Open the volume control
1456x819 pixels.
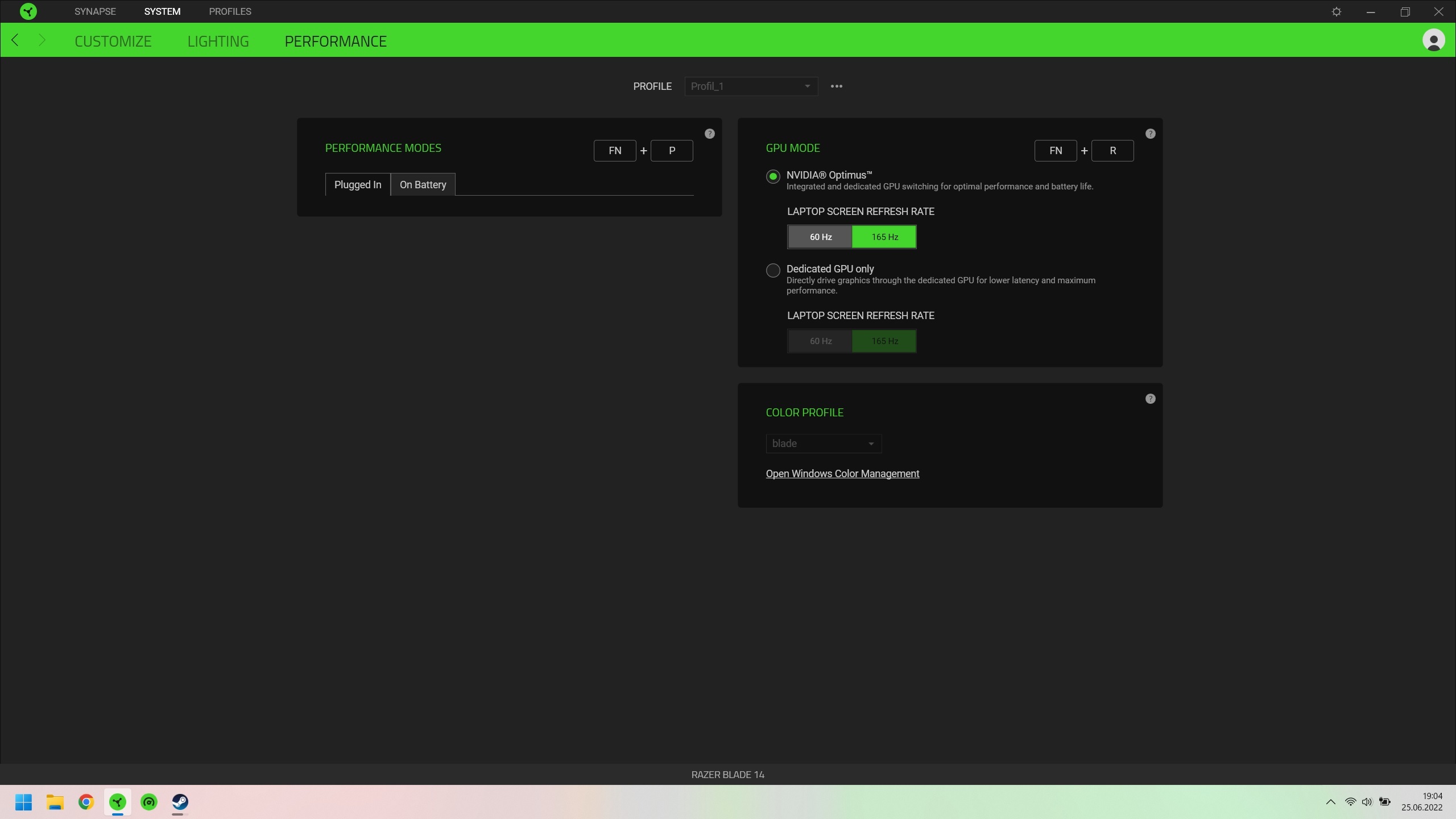pos(1367,802)
